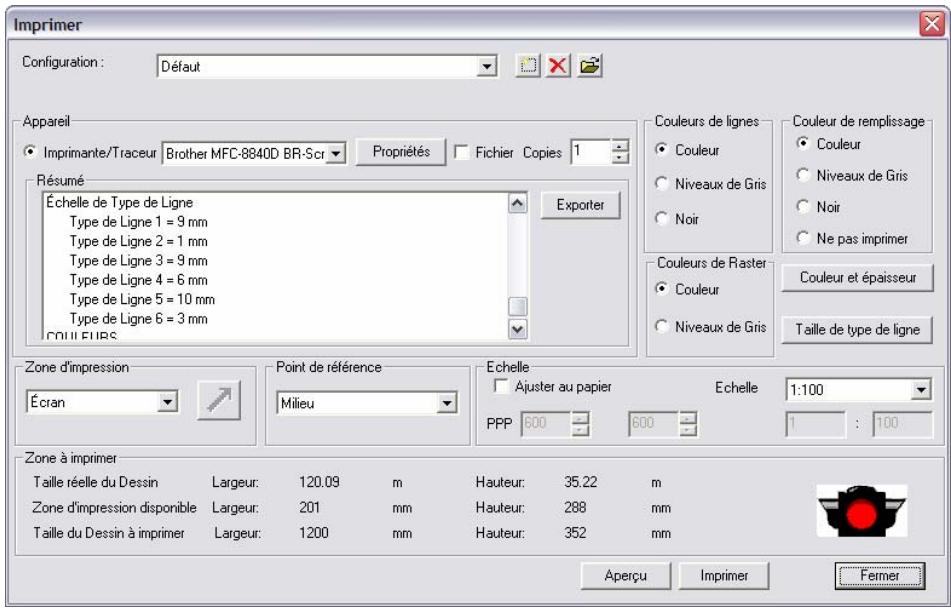Click the drawing height value 35.22
Screen dimensions: 951x610
point(580,483)
